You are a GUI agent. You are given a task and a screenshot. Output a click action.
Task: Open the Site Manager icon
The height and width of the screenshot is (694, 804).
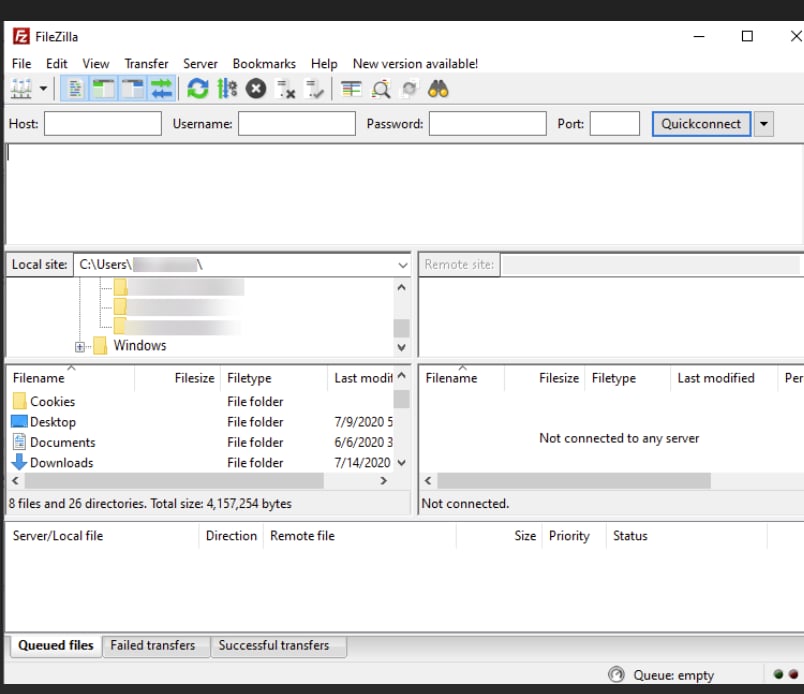pos(22,89)
